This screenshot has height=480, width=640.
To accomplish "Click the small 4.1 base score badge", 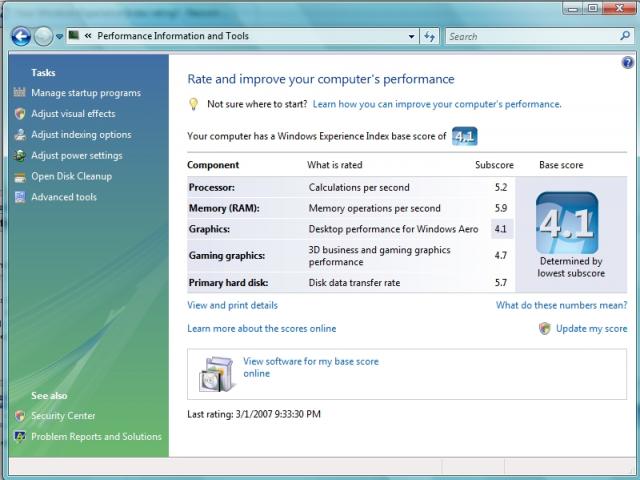I will click(x=464, y=136).
